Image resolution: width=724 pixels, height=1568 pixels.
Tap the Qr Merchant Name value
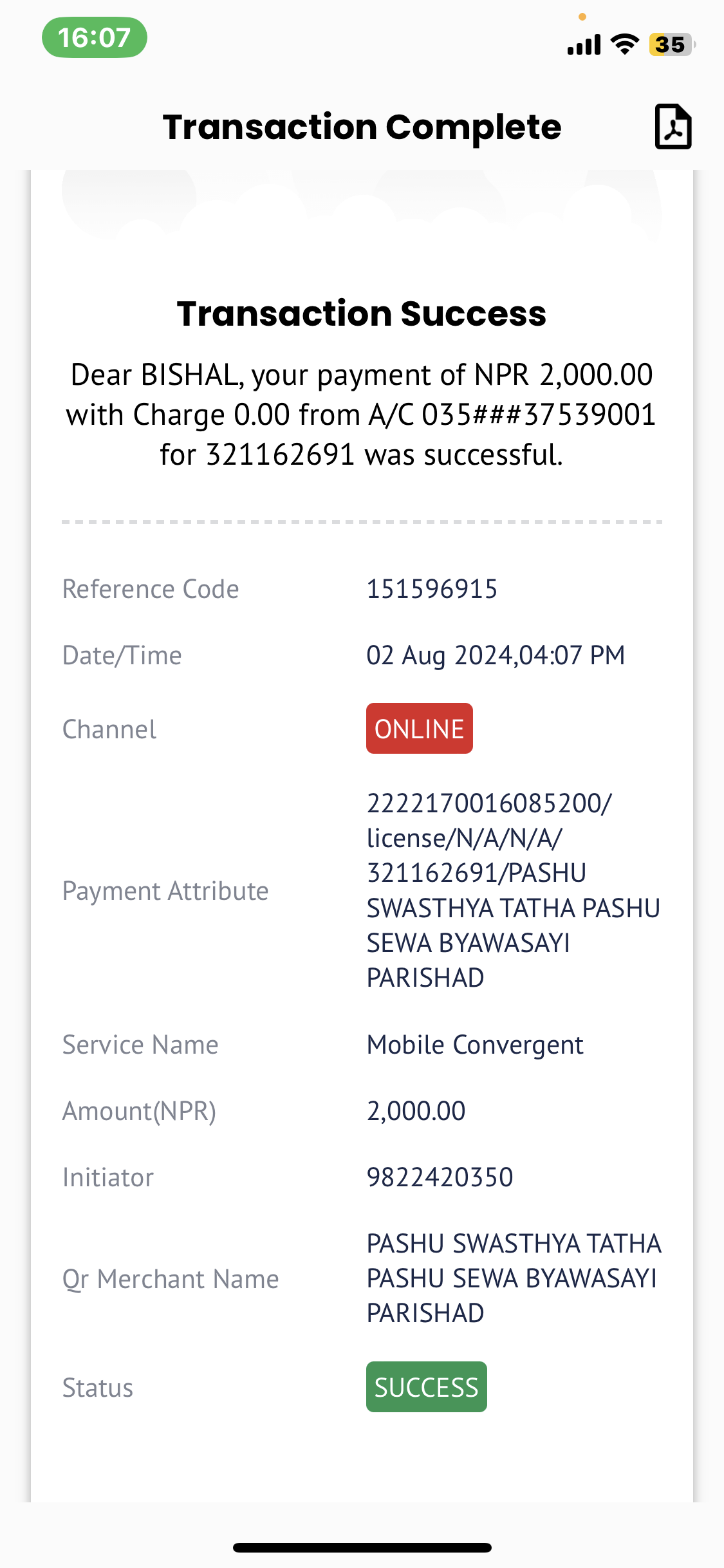(x=514, y=1278)
